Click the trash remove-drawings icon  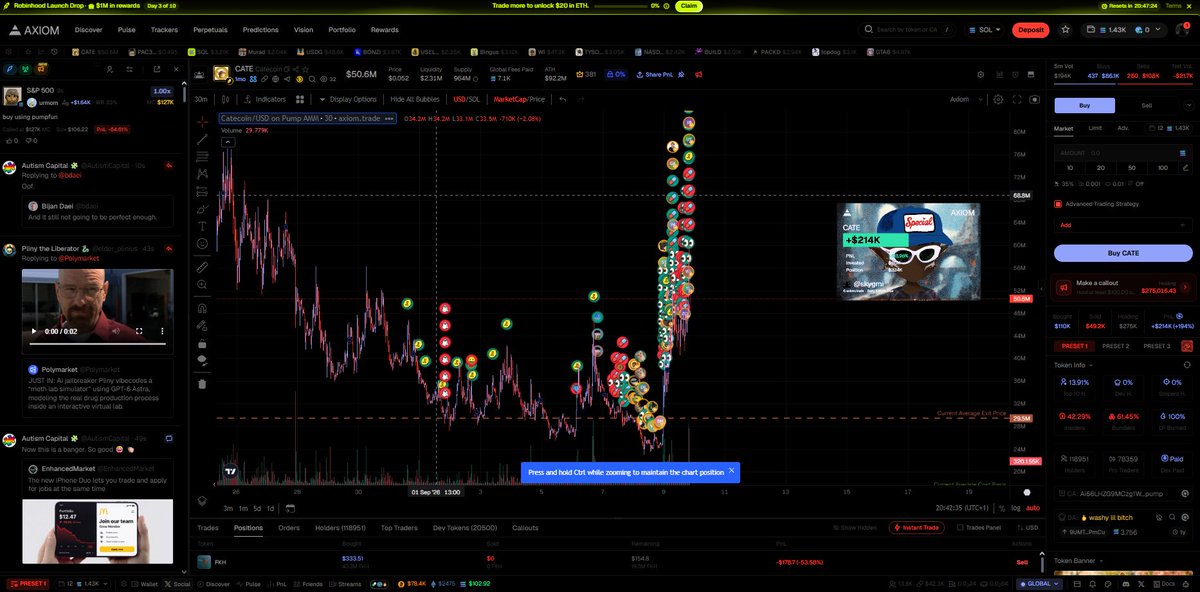pyautogui.click(x=202, y=383)
